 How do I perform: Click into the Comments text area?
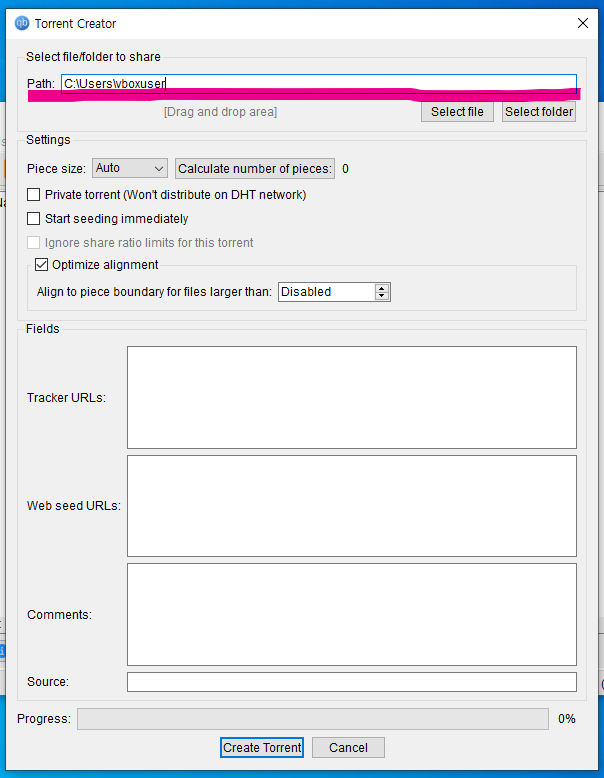click(x=352, y=614)
